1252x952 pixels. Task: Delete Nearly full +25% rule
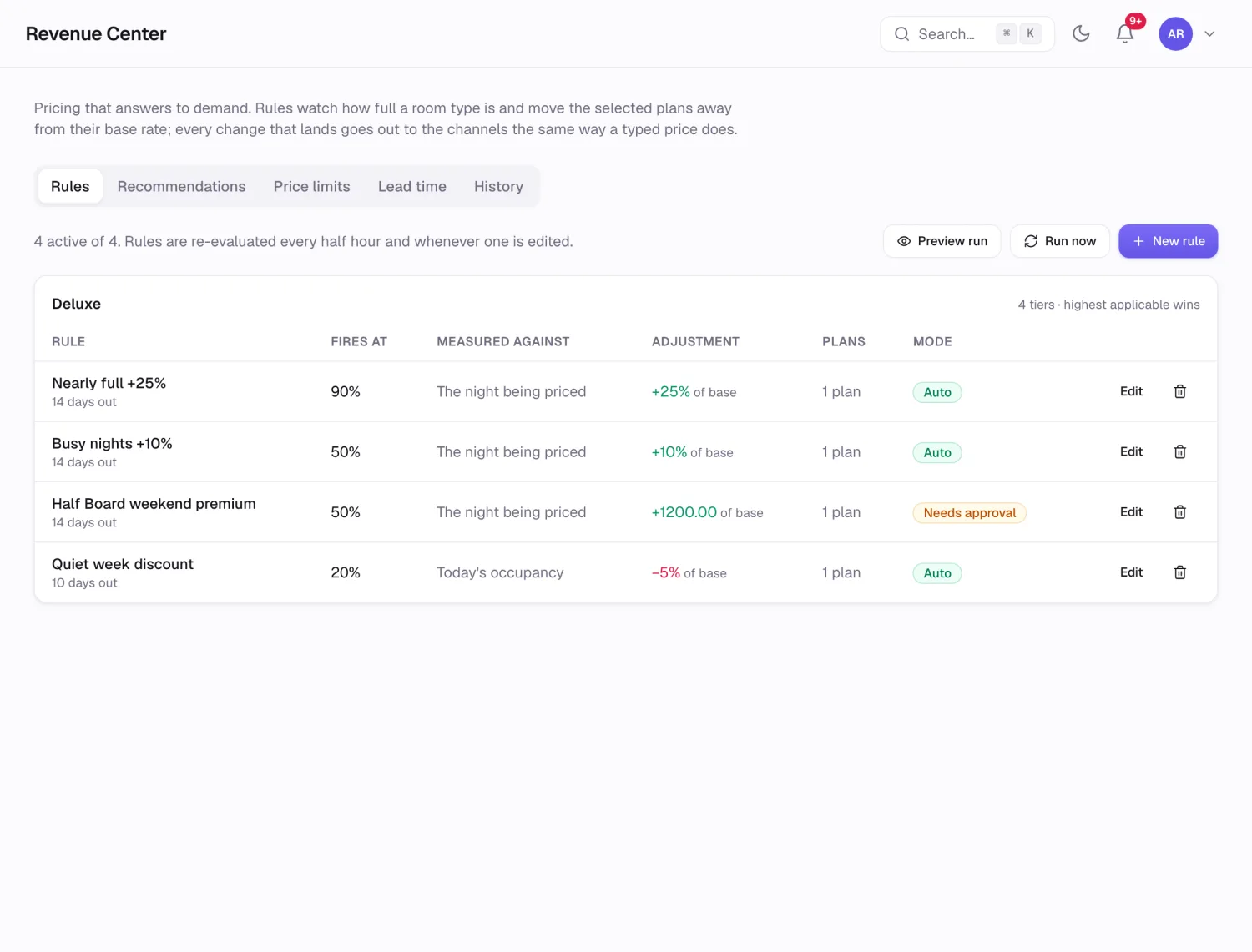(1180, 391)
